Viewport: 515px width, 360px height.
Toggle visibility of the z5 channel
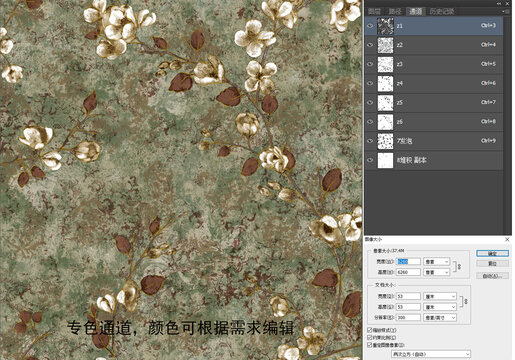(x=370, y=103)
